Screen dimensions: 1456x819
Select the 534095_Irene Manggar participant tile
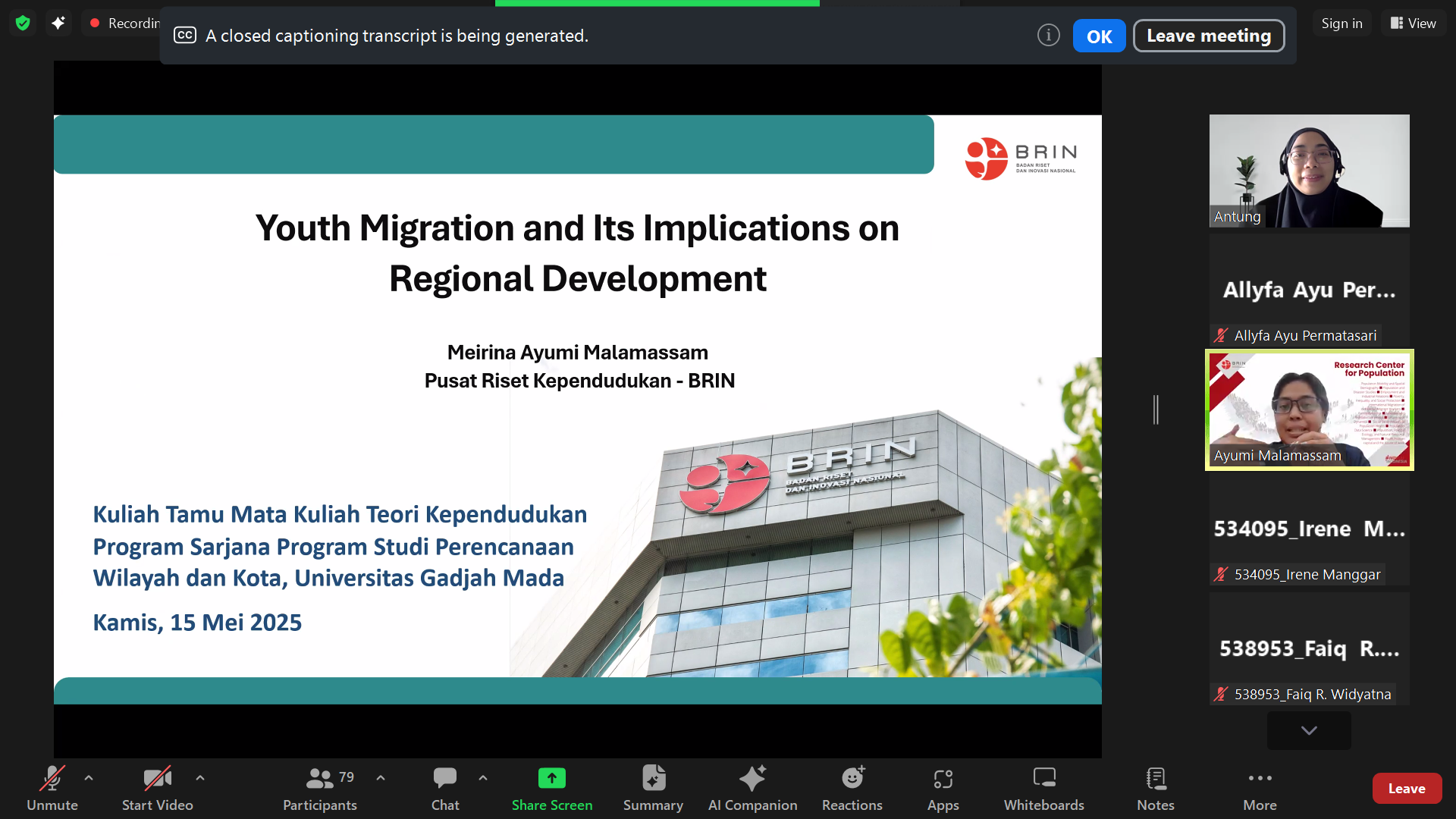pos(1309,529)
